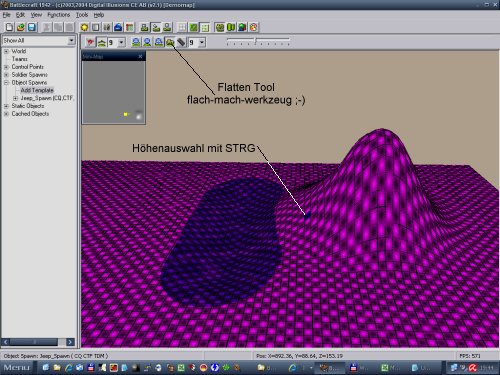Click right arrow of the tree panel scrollbar

70,342
